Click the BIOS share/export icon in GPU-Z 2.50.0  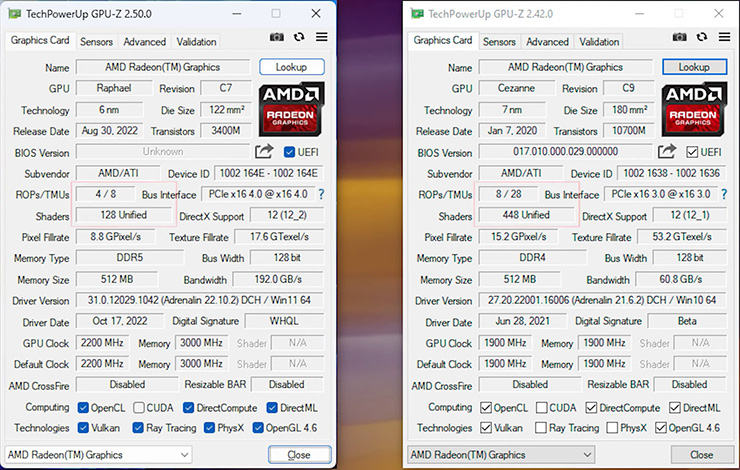coord(264,151)
